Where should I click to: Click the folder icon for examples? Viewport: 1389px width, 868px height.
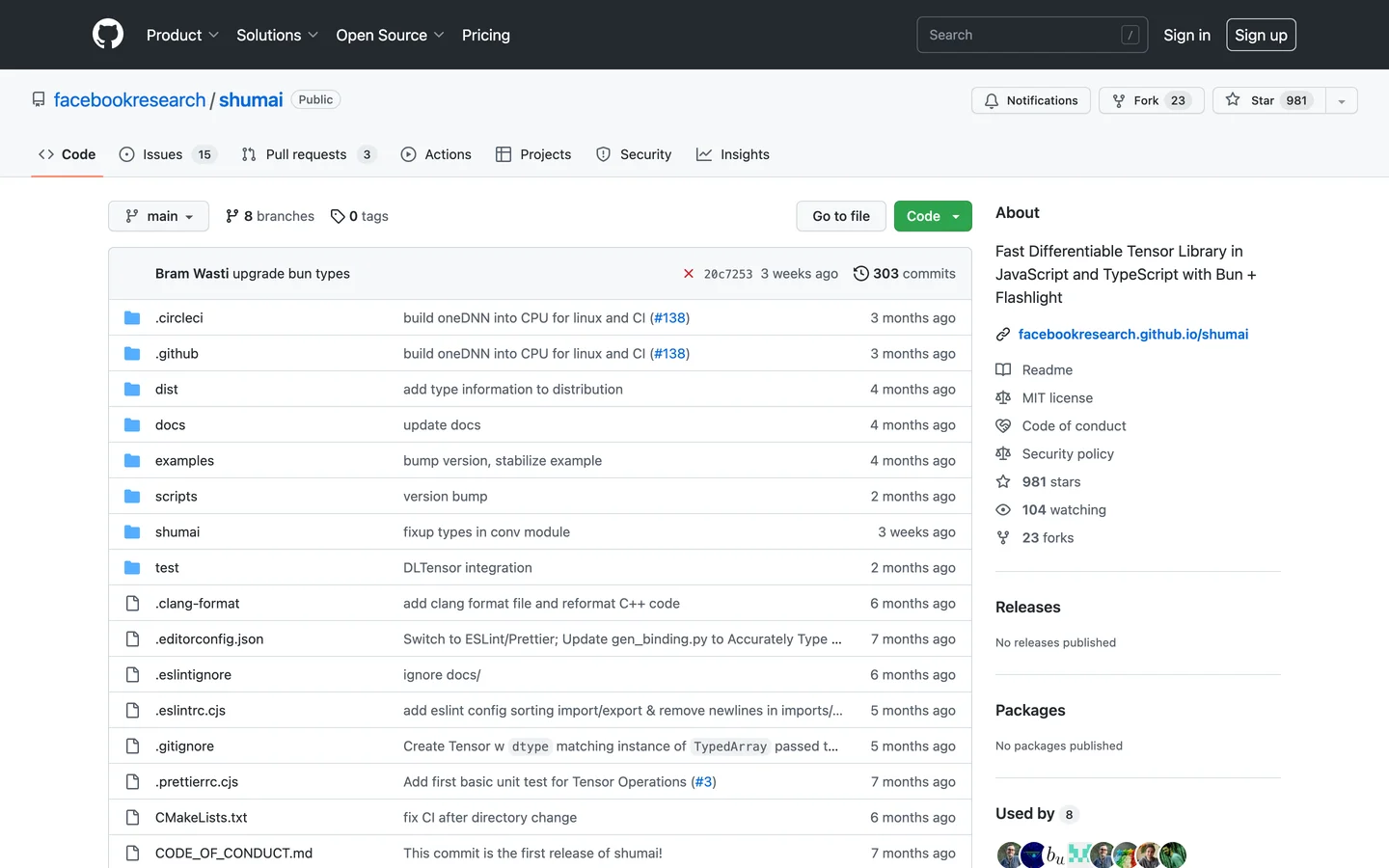[x=132, y=460]
